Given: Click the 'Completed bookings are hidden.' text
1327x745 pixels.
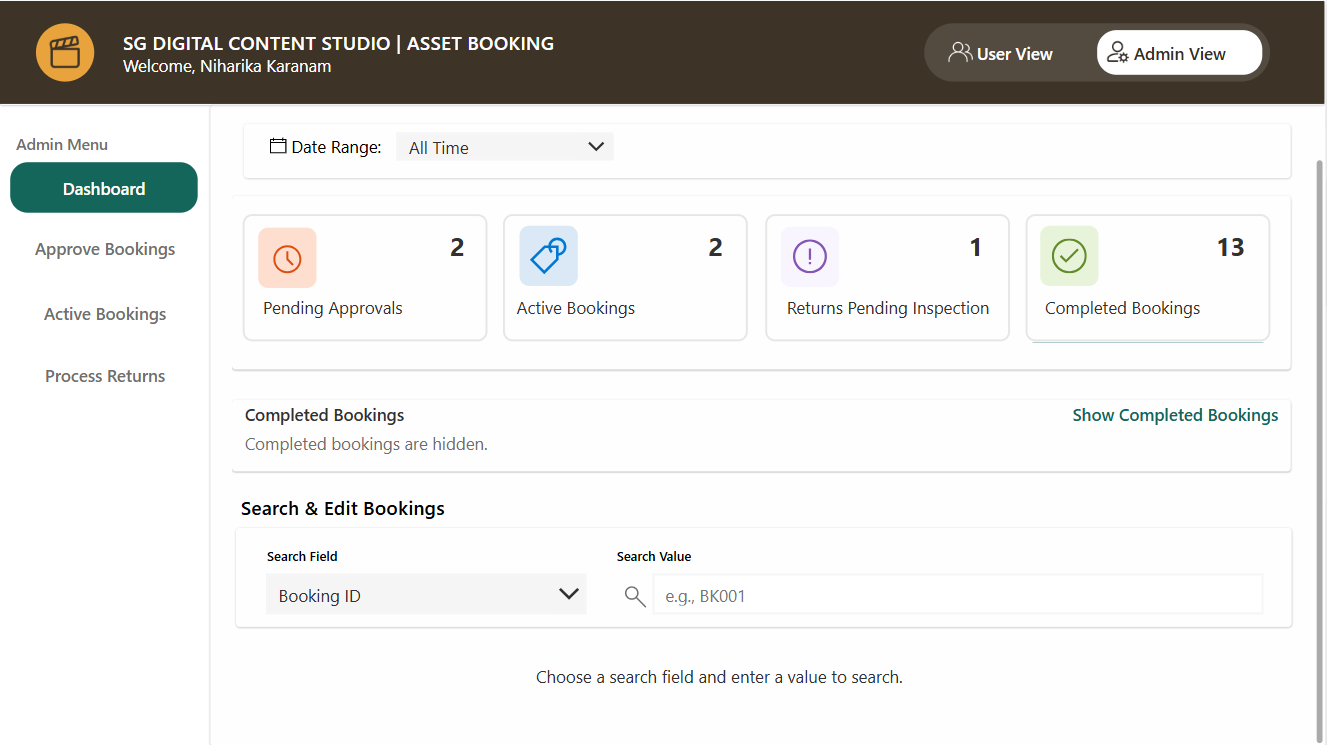Looking at the screenshot, I should pos(366,444).
